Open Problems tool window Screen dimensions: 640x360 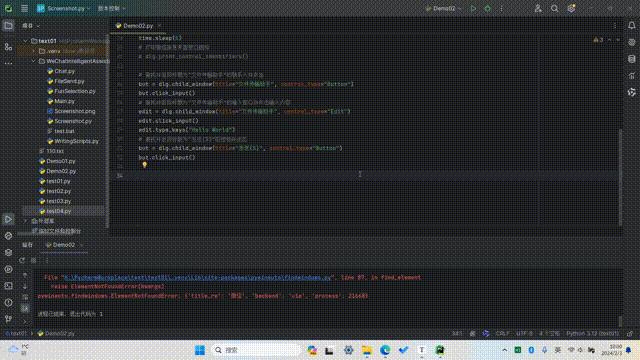(x=8, y=303)
